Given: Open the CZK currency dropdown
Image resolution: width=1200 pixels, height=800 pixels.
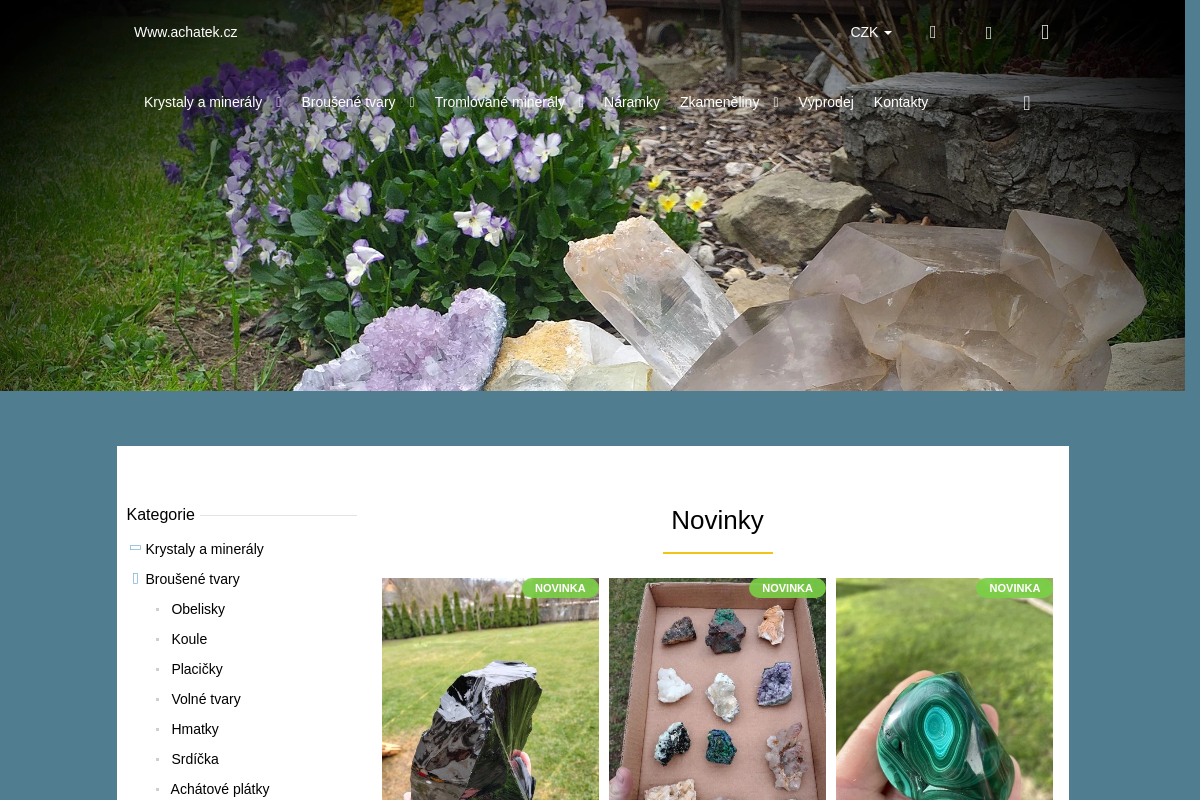Looking at the screenshot, I should click(871, 32).
